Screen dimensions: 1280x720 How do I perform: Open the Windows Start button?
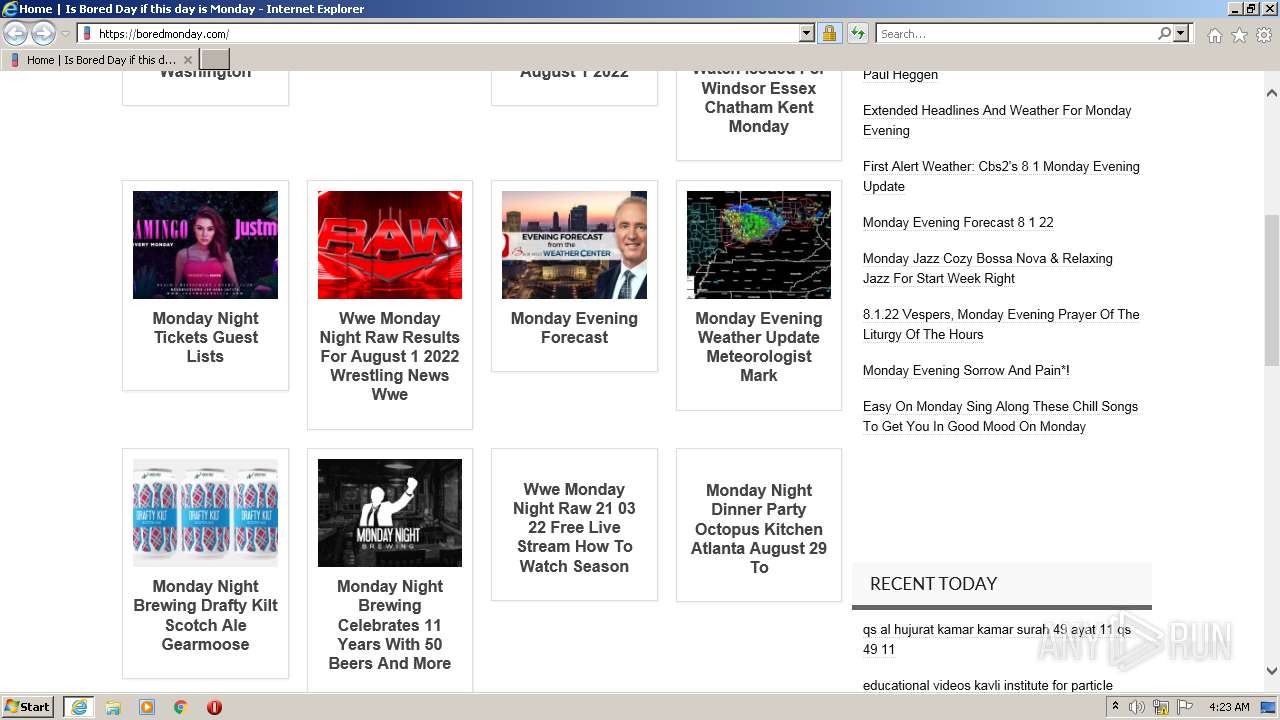coord(28,707)
